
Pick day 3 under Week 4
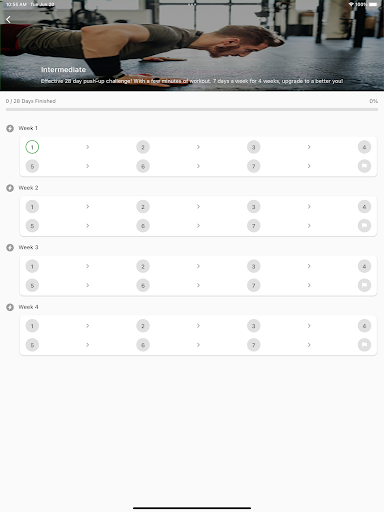tap(254, 326)
